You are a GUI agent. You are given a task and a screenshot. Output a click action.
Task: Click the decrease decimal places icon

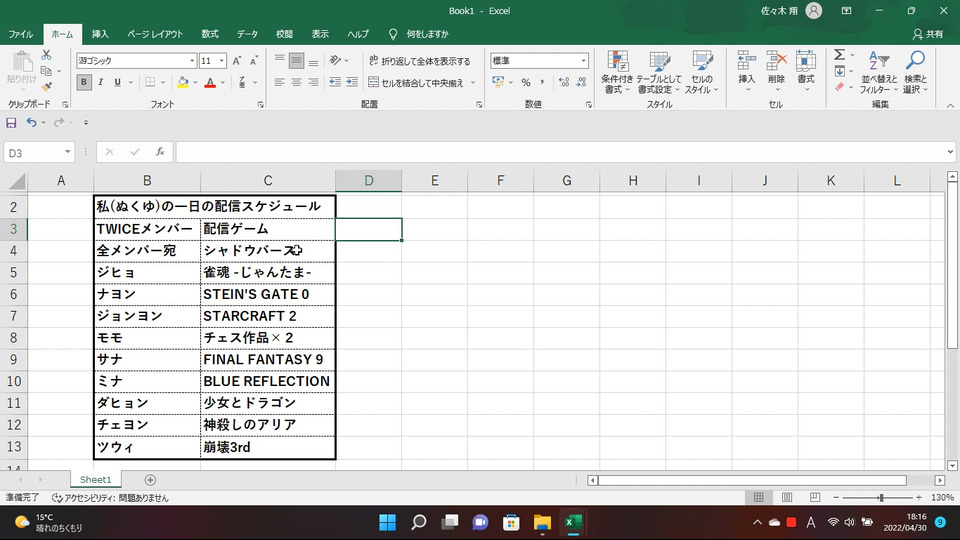pos(581,82)
